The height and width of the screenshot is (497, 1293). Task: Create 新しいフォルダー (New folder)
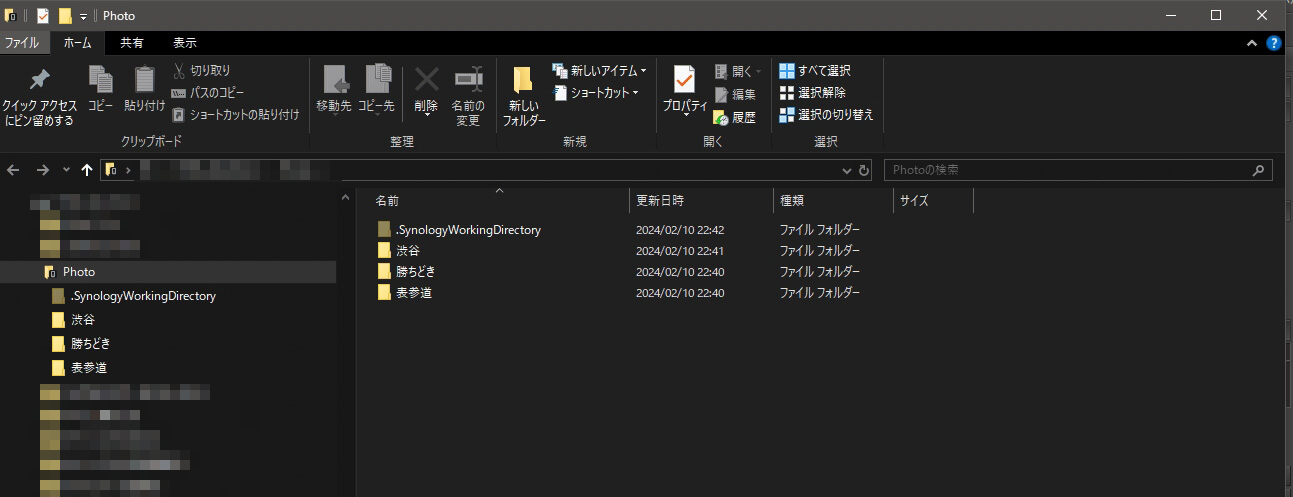click(524, 96)
